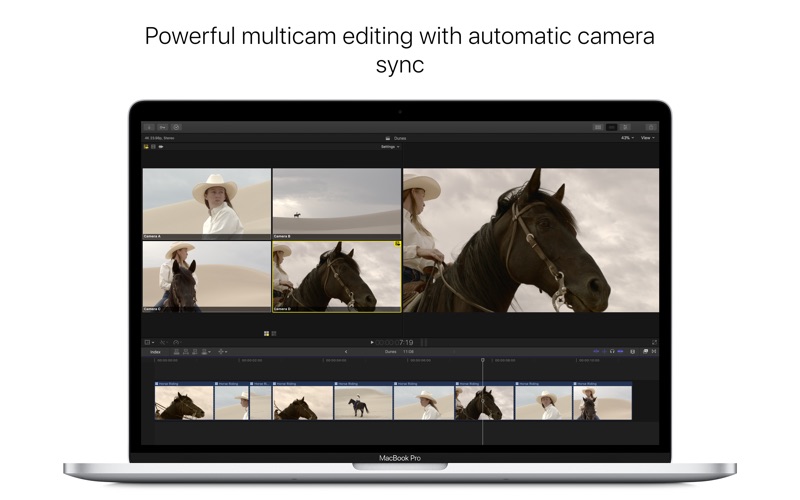
Task: Open the viewer overlay options dropdown
Action: (x=149, y=342)
